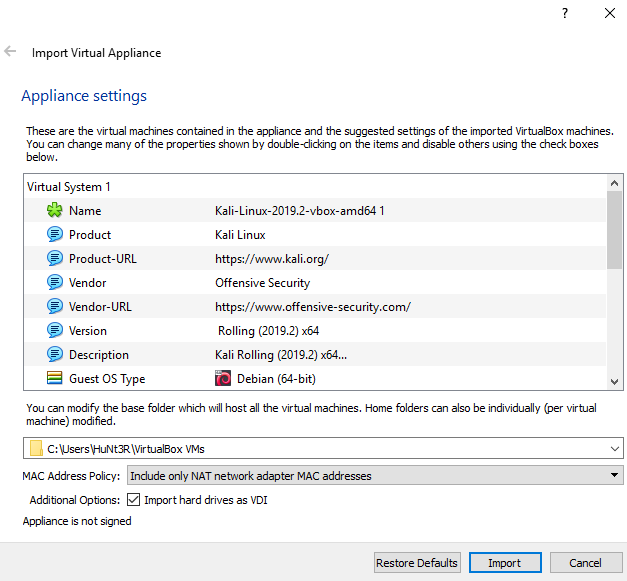This screenshot has width=627, height=581.
Task: Click the Vendor label in the list
Action: pos(88,283)
